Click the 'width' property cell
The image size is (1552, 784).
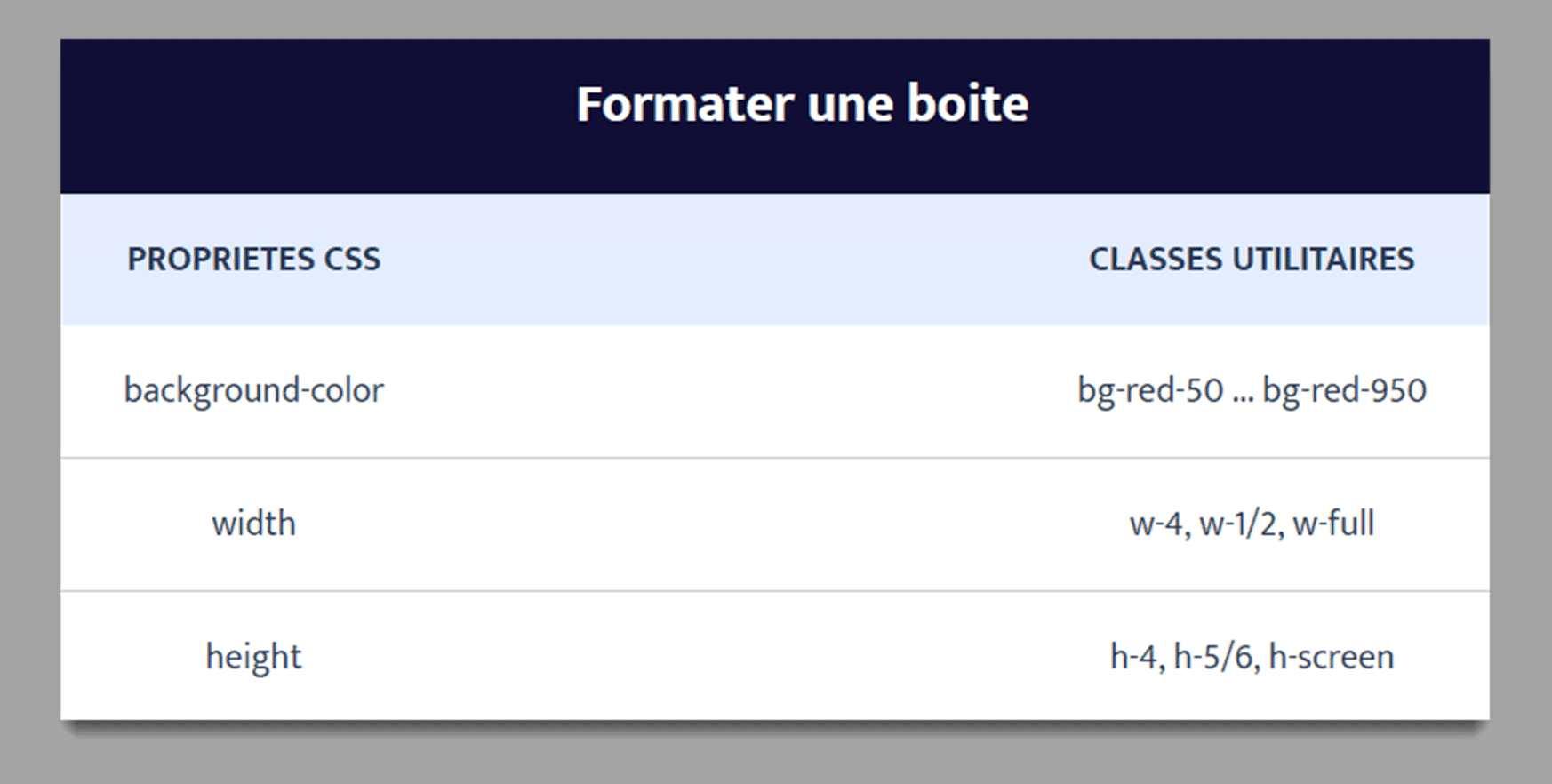253,524
